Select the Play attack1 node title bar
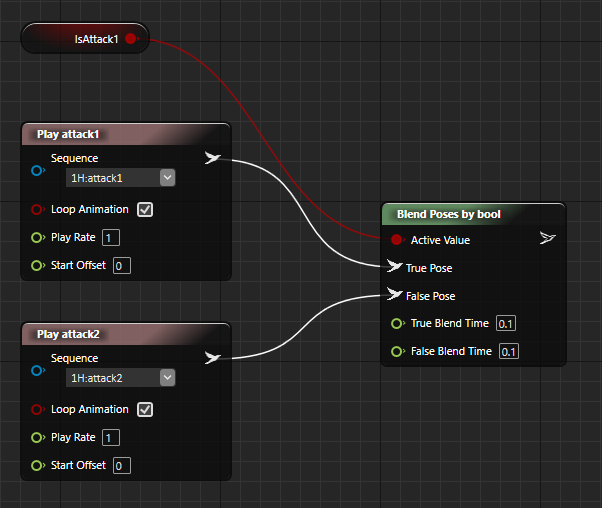The height and width of the screenshot is (508, 602). tap(126, 134)
